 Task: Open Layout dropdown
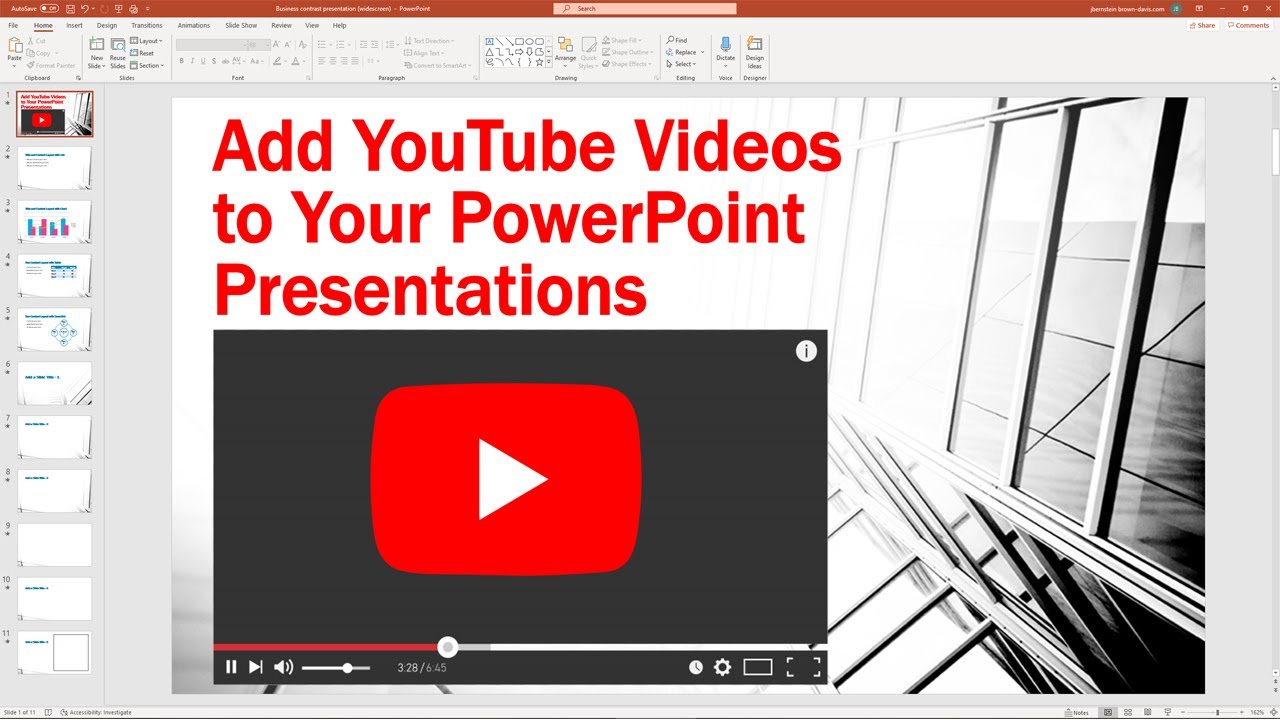coord(147,41)
